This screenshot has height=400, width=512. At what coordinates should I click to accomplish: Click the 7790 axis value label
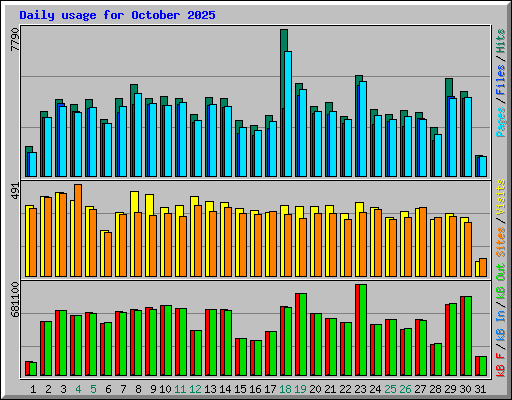tap(15, 39)
